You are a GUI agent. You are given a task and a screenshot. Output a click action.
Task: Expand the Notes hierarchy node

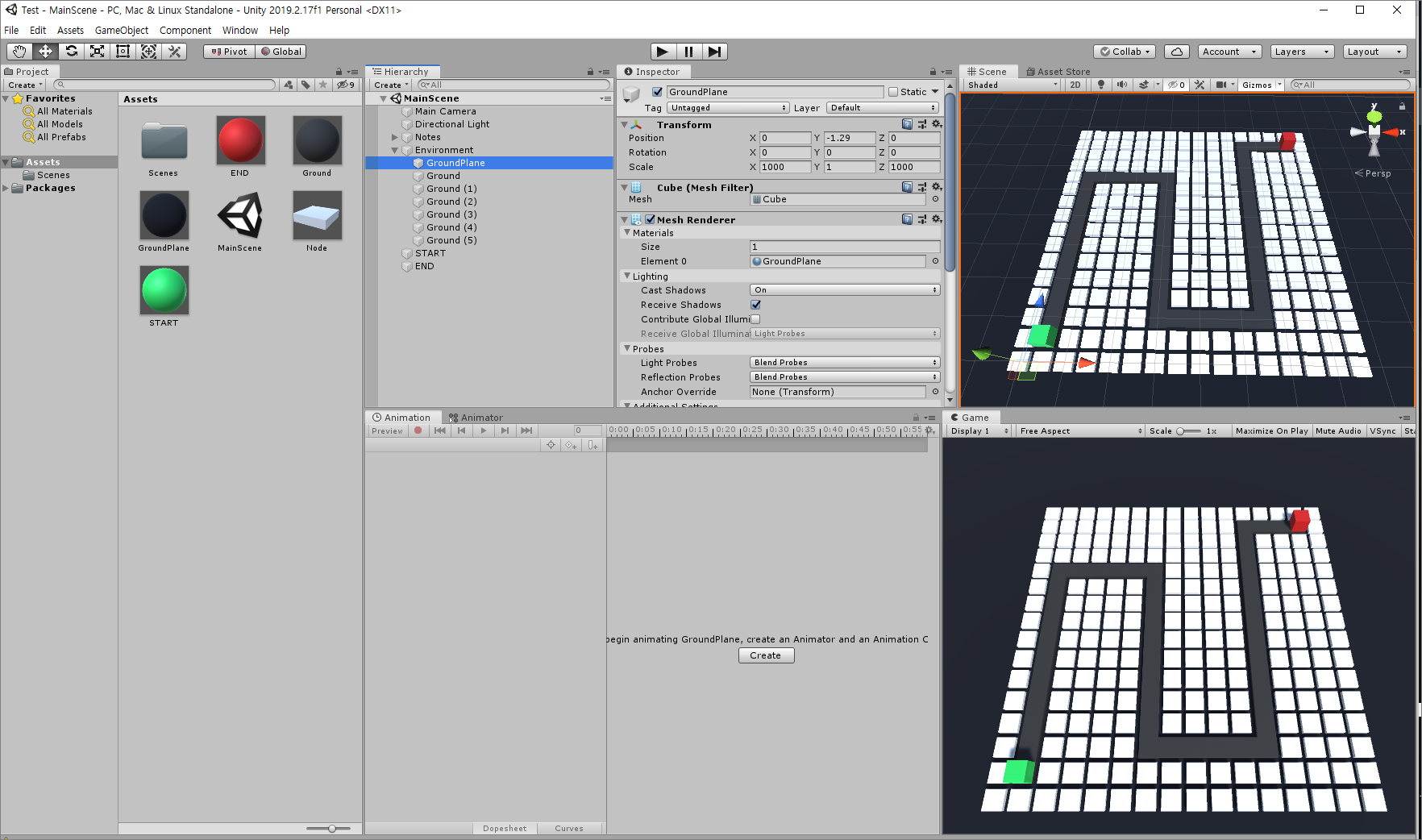[395, 137]
